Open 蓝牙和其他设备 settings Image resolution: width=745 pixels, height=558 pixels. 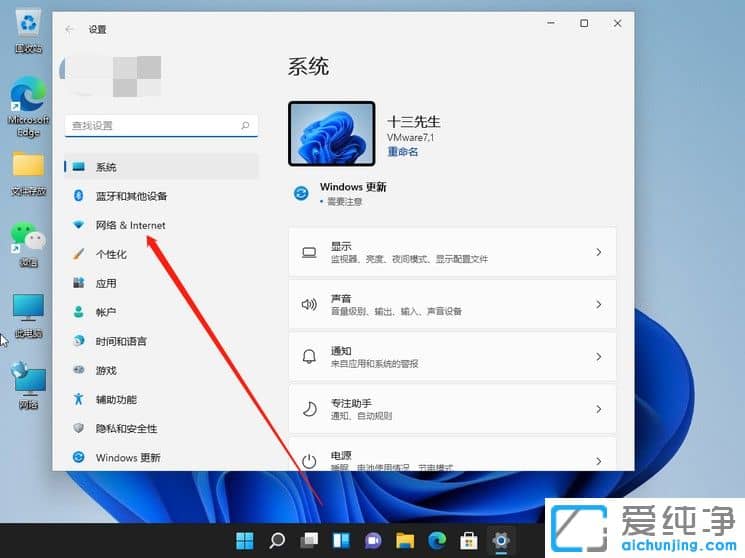click(x=131, y=196)
